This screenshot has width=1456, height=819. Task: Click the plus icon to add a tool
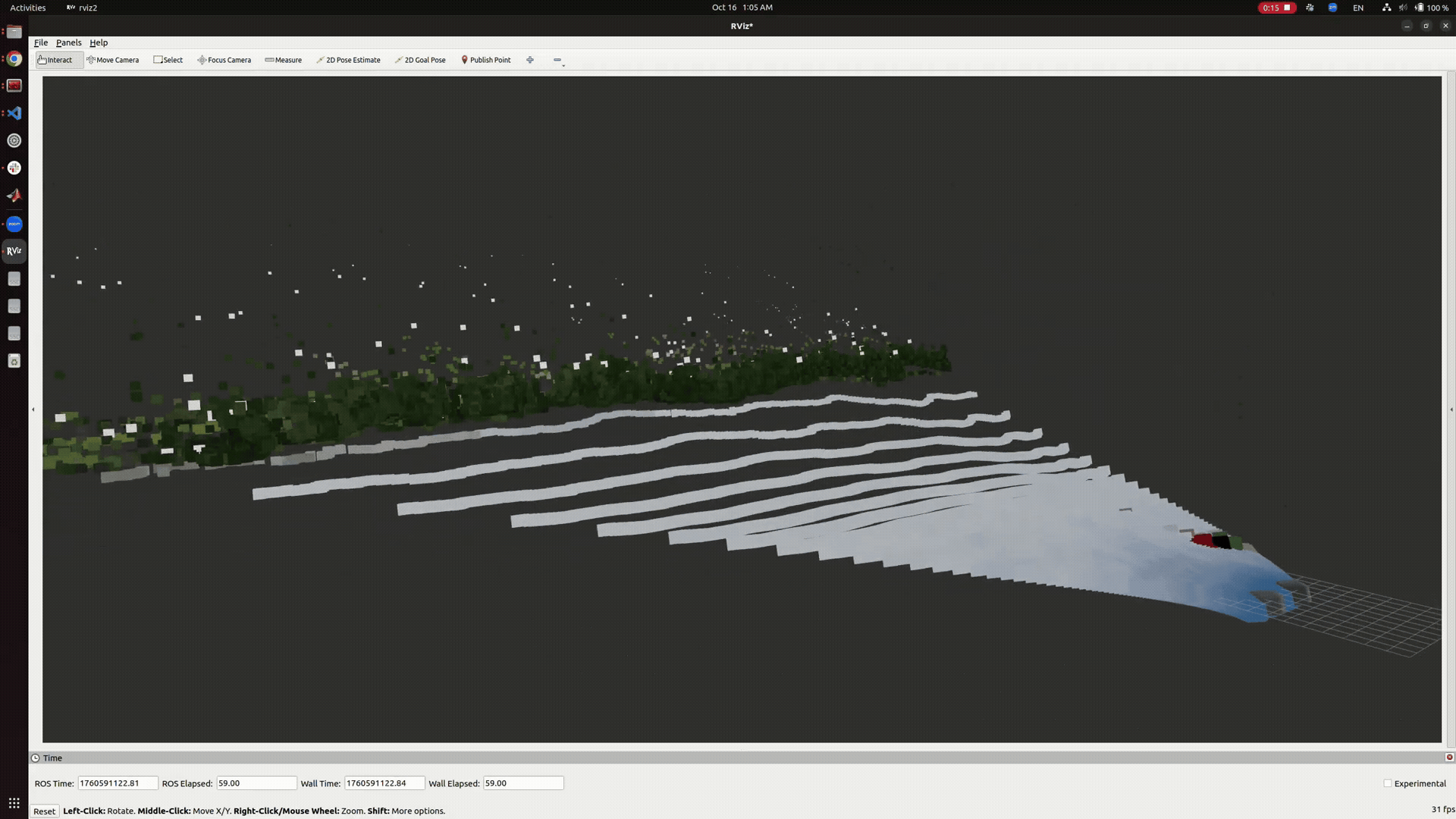tap(529, 60)
